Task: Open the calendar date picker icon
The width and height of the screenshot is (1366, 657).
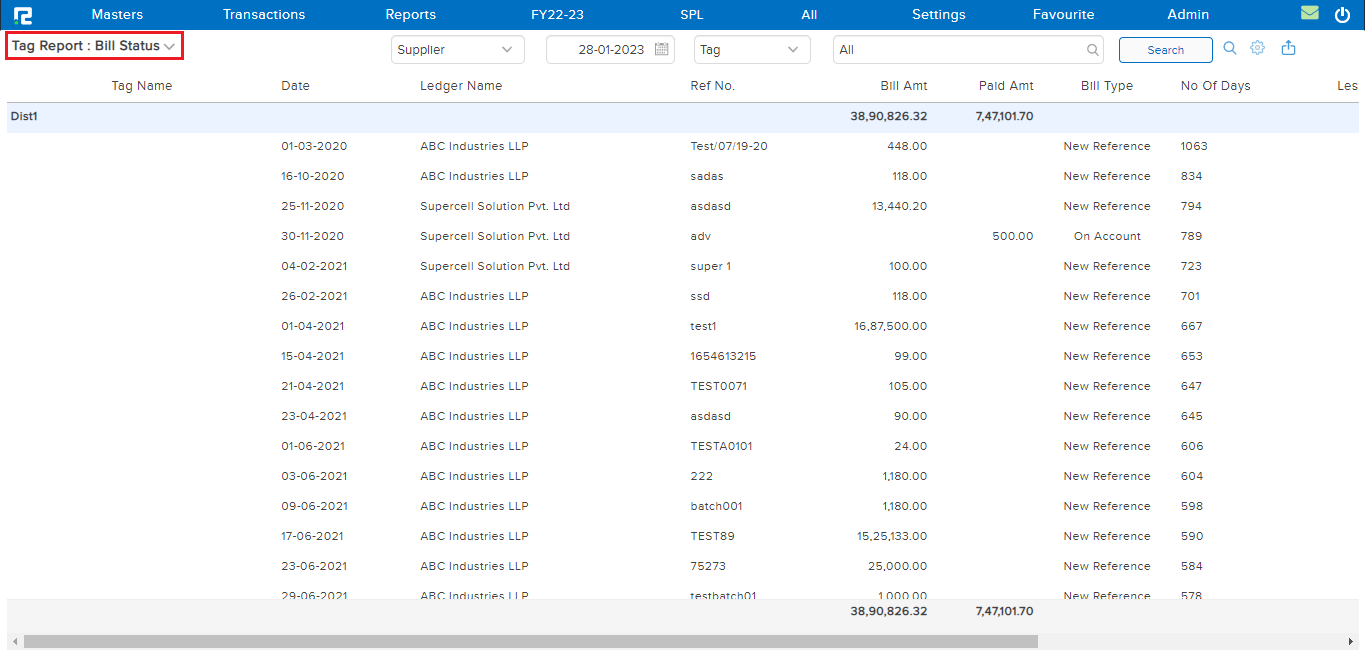Action: pyautogui.click(x=661, y=50)
